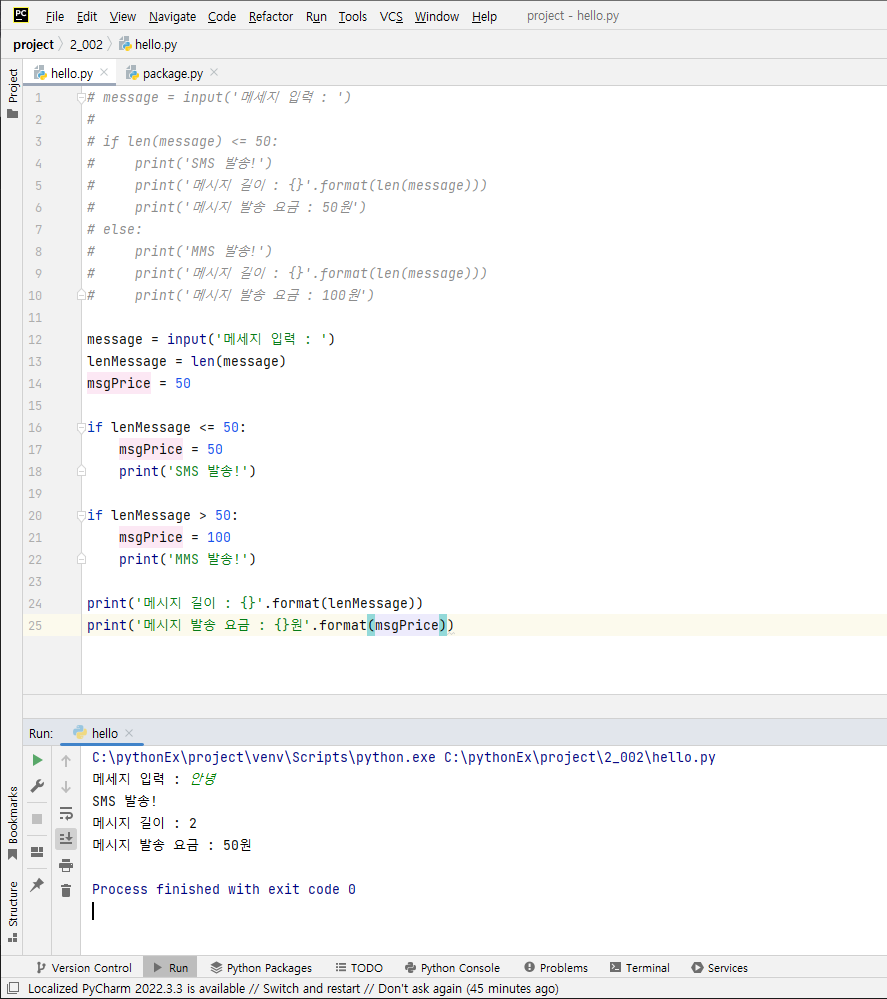Open the Refactor menu
The height and width of the screenshot is (999, 887).
[x=271, y=17]
